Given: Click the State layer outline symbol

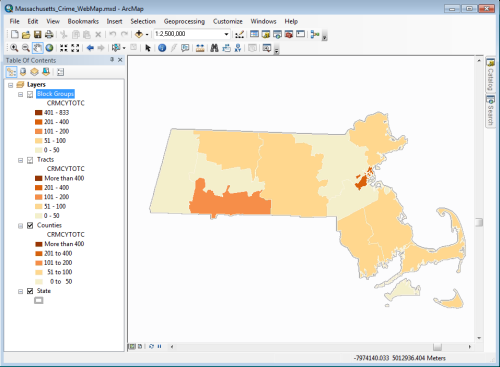Looking at the screenshot, I should point(39,300).
